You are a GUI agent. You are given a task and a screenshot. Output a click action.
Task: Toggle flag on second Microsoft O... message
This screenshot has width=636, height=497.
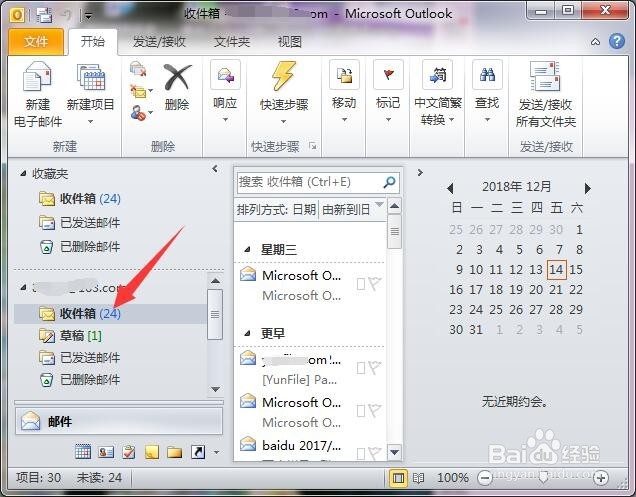pyautogui.click(x=375, y=410)
